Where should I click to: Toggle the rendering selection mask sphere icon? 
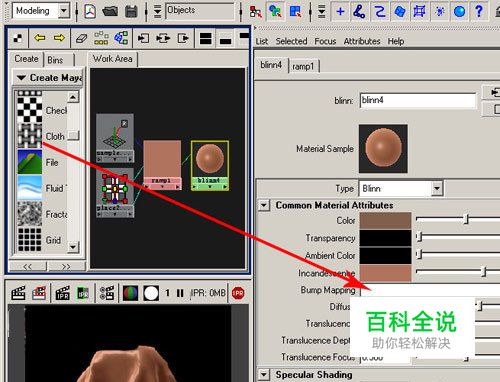click(460, 12)
